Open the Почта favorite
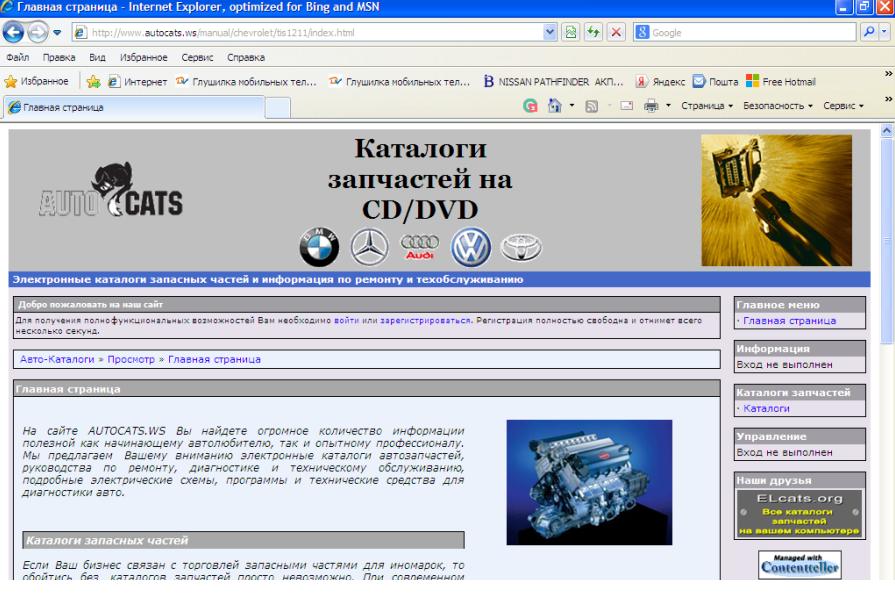 pos(715,82)
